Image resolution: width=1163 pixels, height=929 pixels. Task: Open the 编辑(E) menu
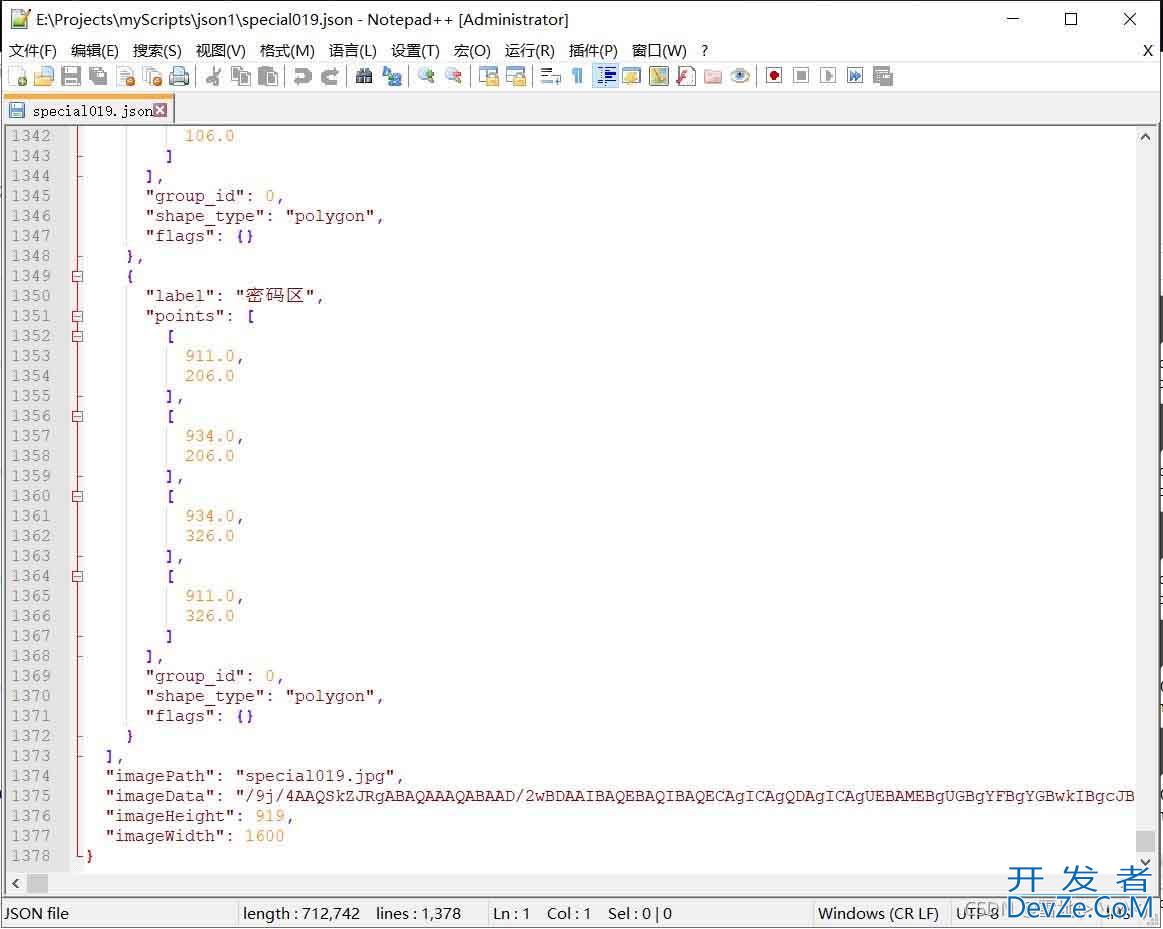(94, 50)
